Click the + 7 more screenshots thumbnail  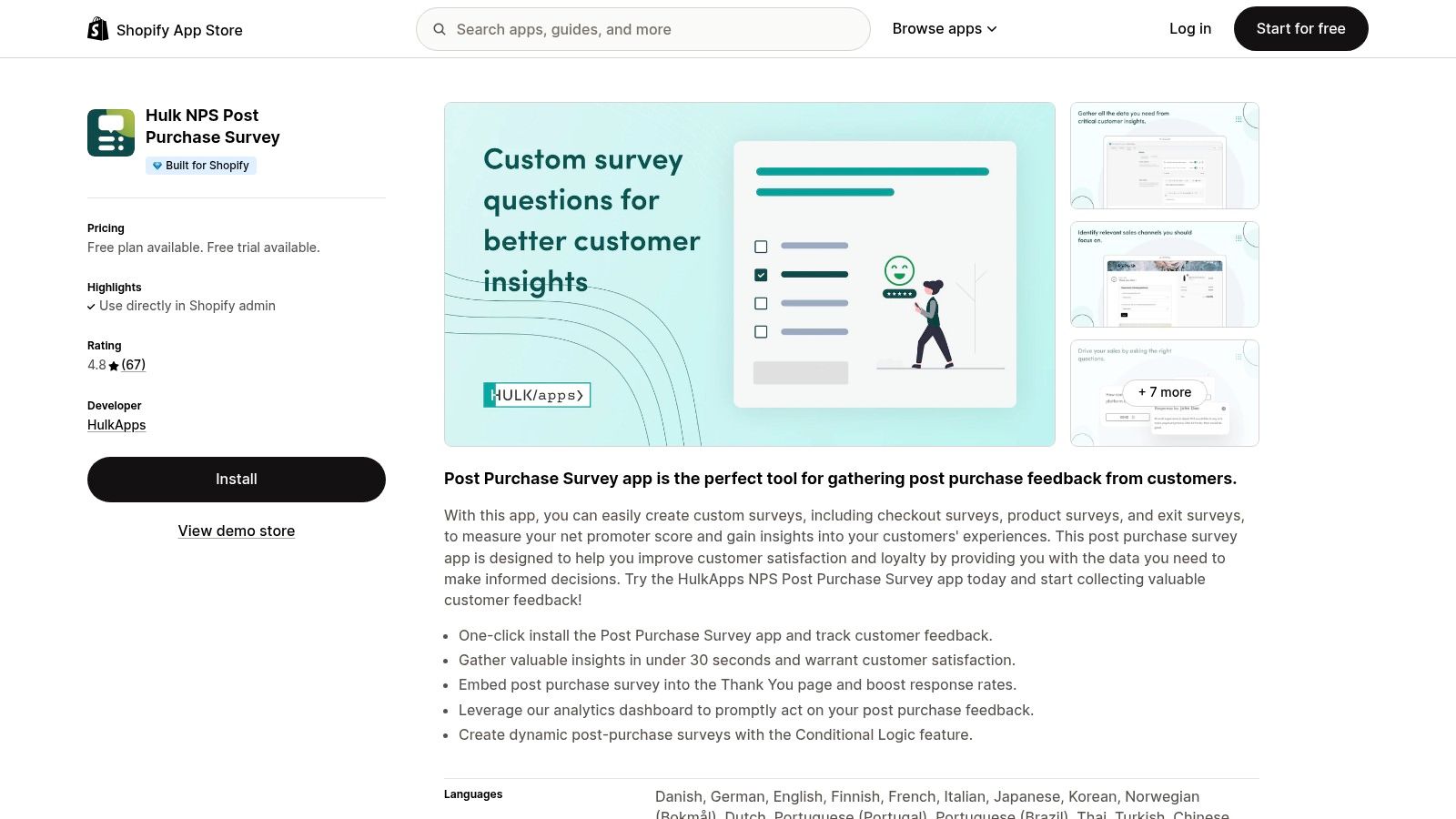[1164, 392]
